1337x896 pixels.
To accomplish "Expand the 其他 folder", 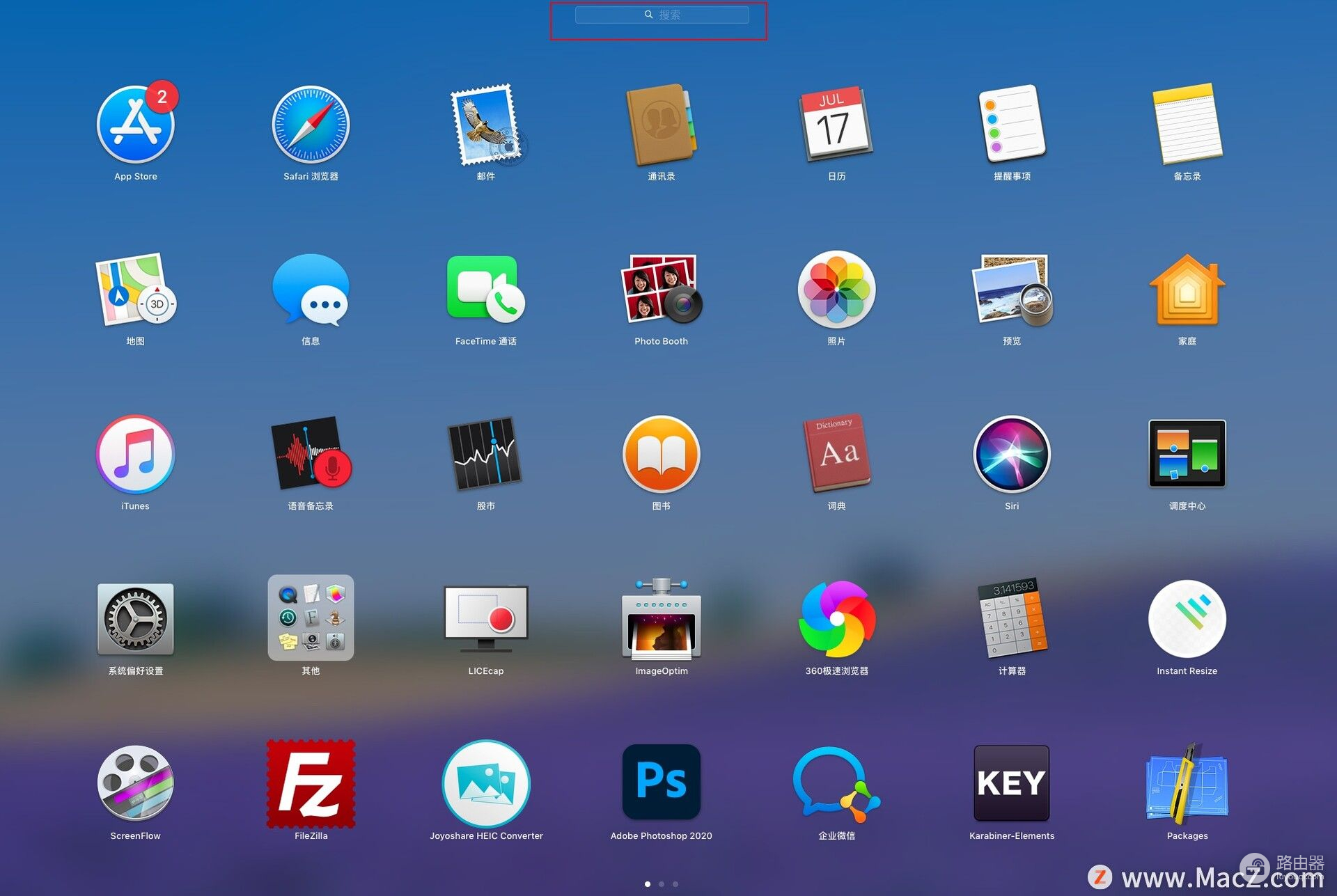I will coord(311,618).
